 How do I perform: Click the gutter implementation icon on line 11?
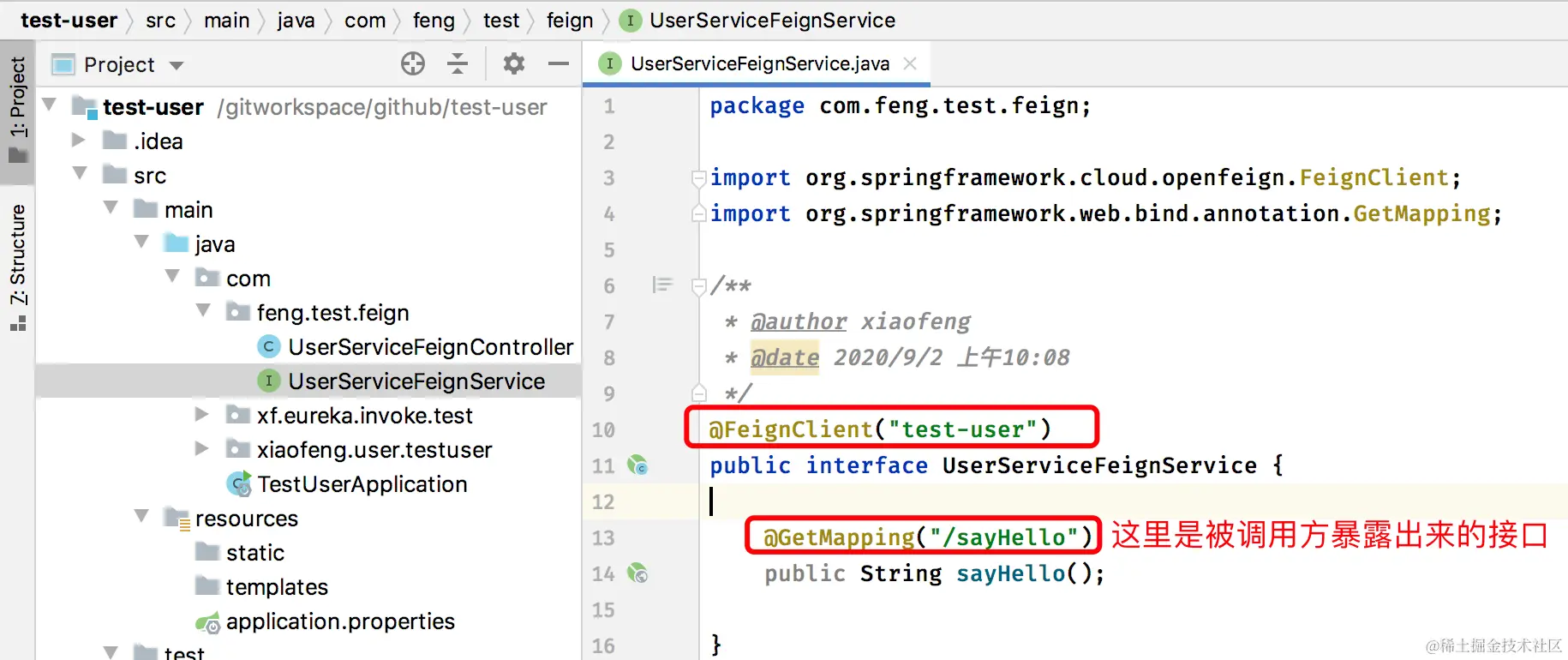(x=637, y=465)
